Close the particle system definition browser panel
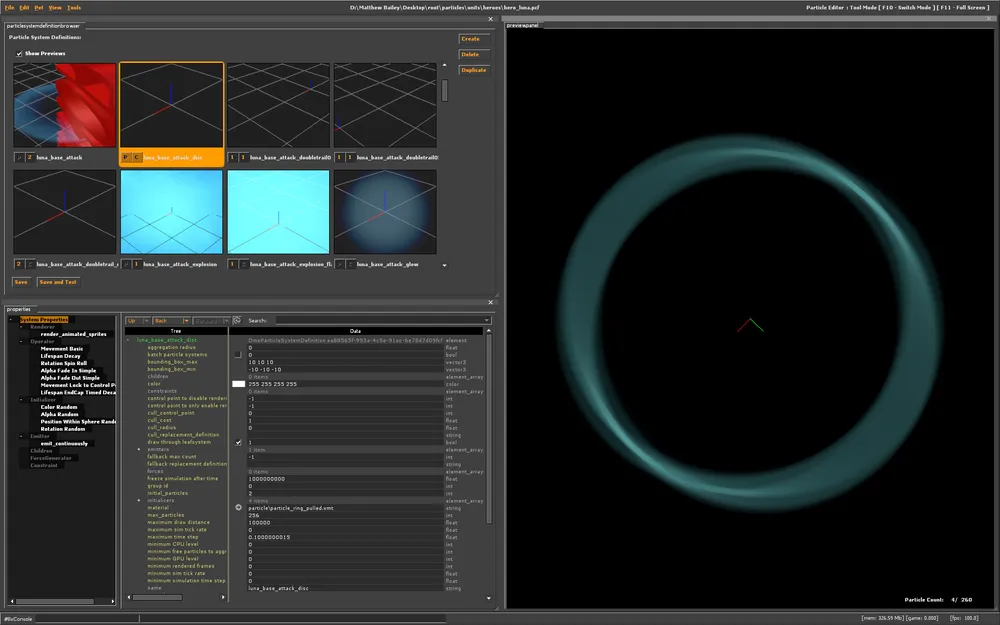1000x625 pixels. 491,18
